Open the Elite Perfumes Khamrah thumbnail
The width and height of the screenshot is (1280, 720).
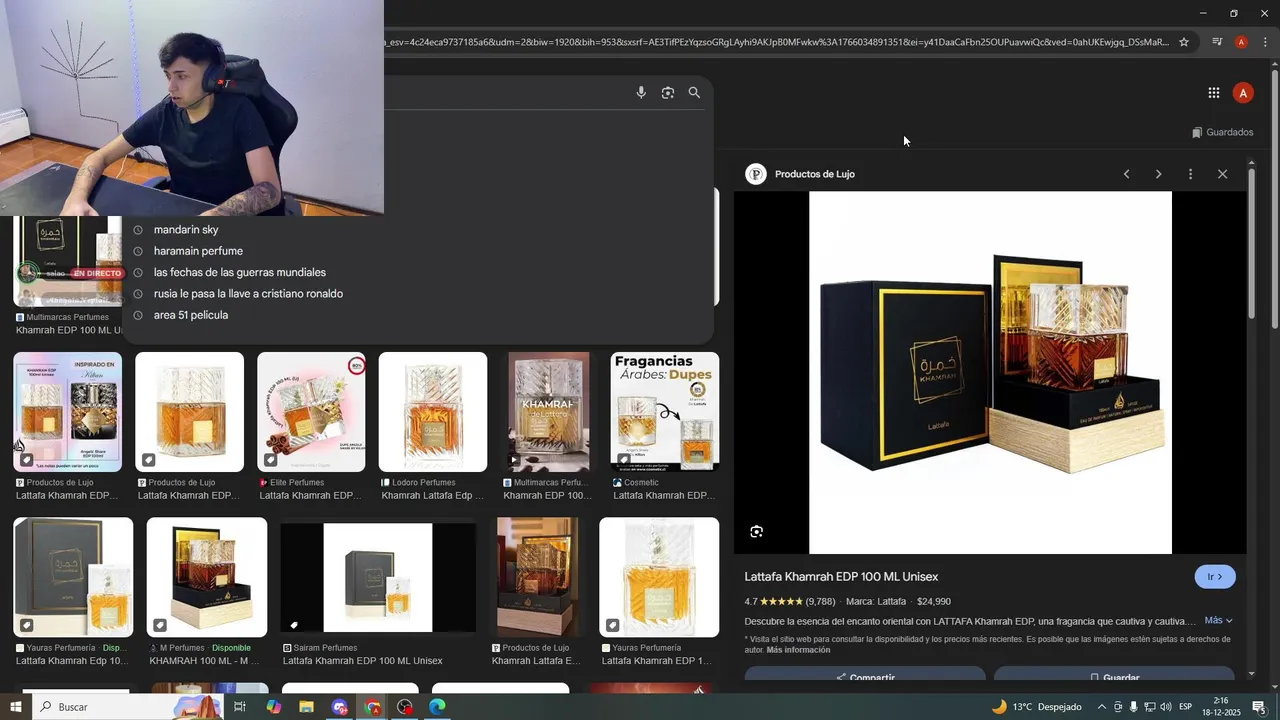click(311, 412)
